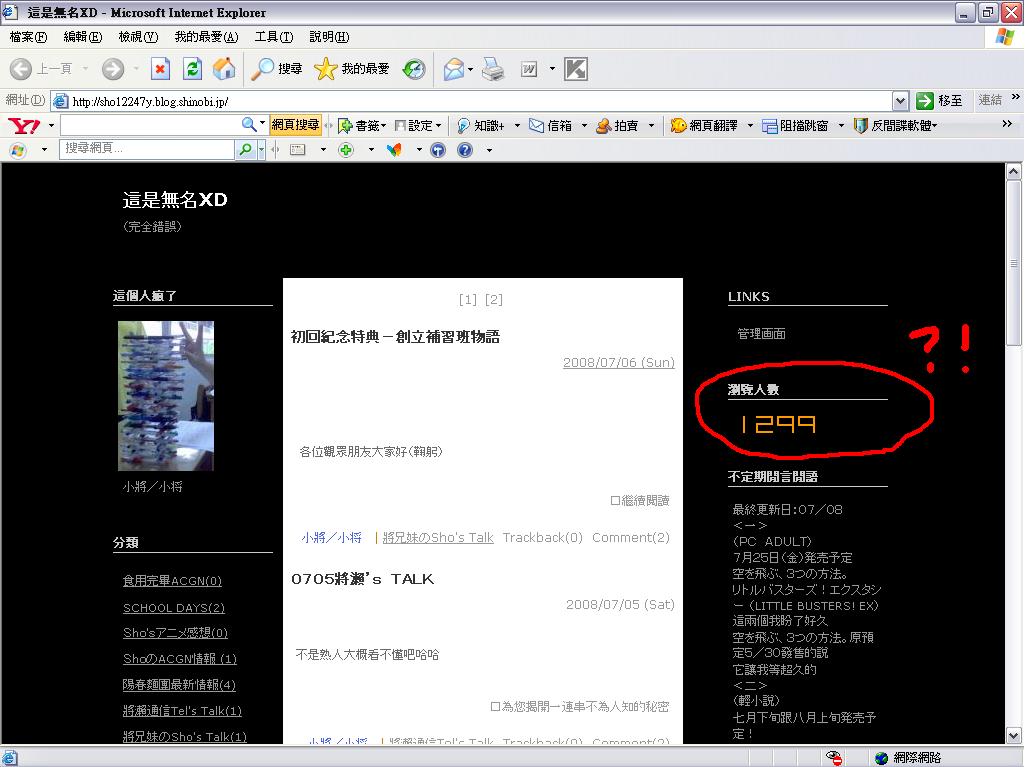Click 阻擋跳窗 popup blocker
This screenshot has width=1025, height=767.
796,126
